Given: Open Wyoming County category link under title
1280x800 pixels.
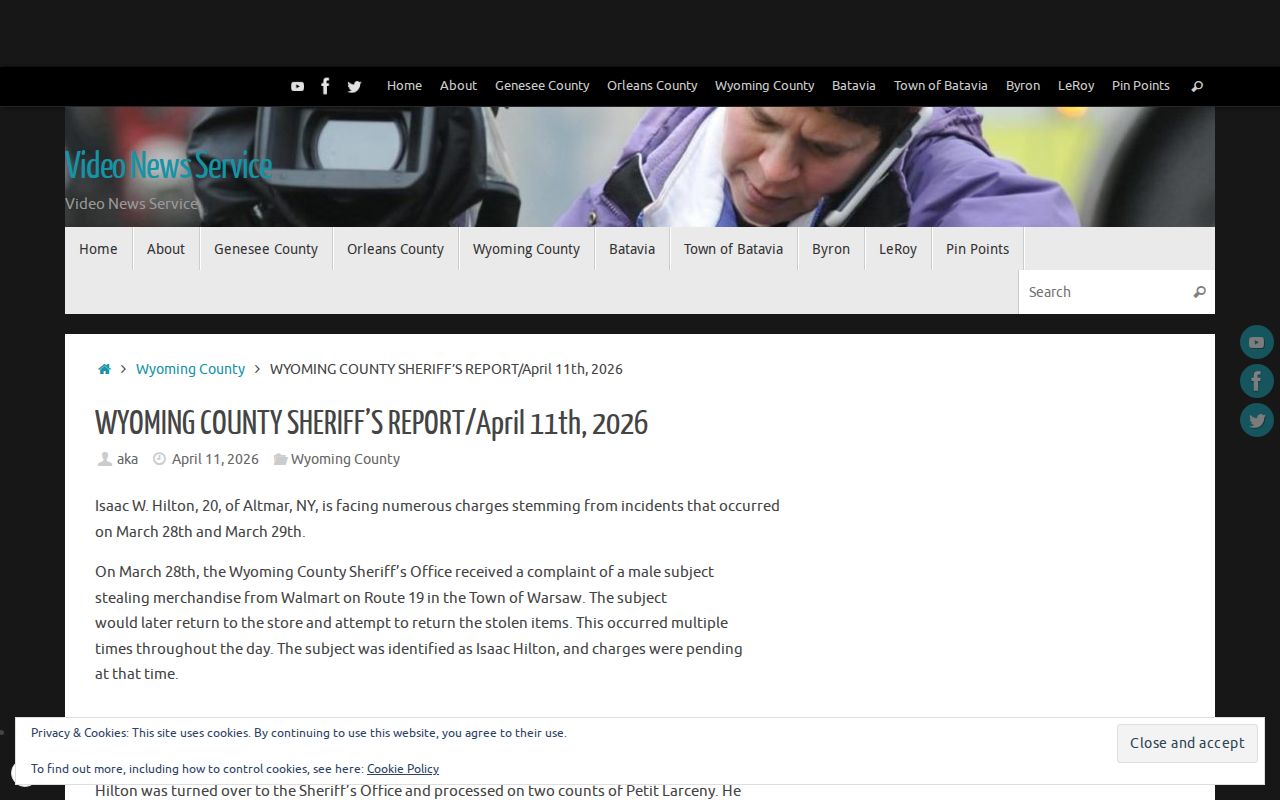Looking at the screenshot, I should (x=345, y=459).
